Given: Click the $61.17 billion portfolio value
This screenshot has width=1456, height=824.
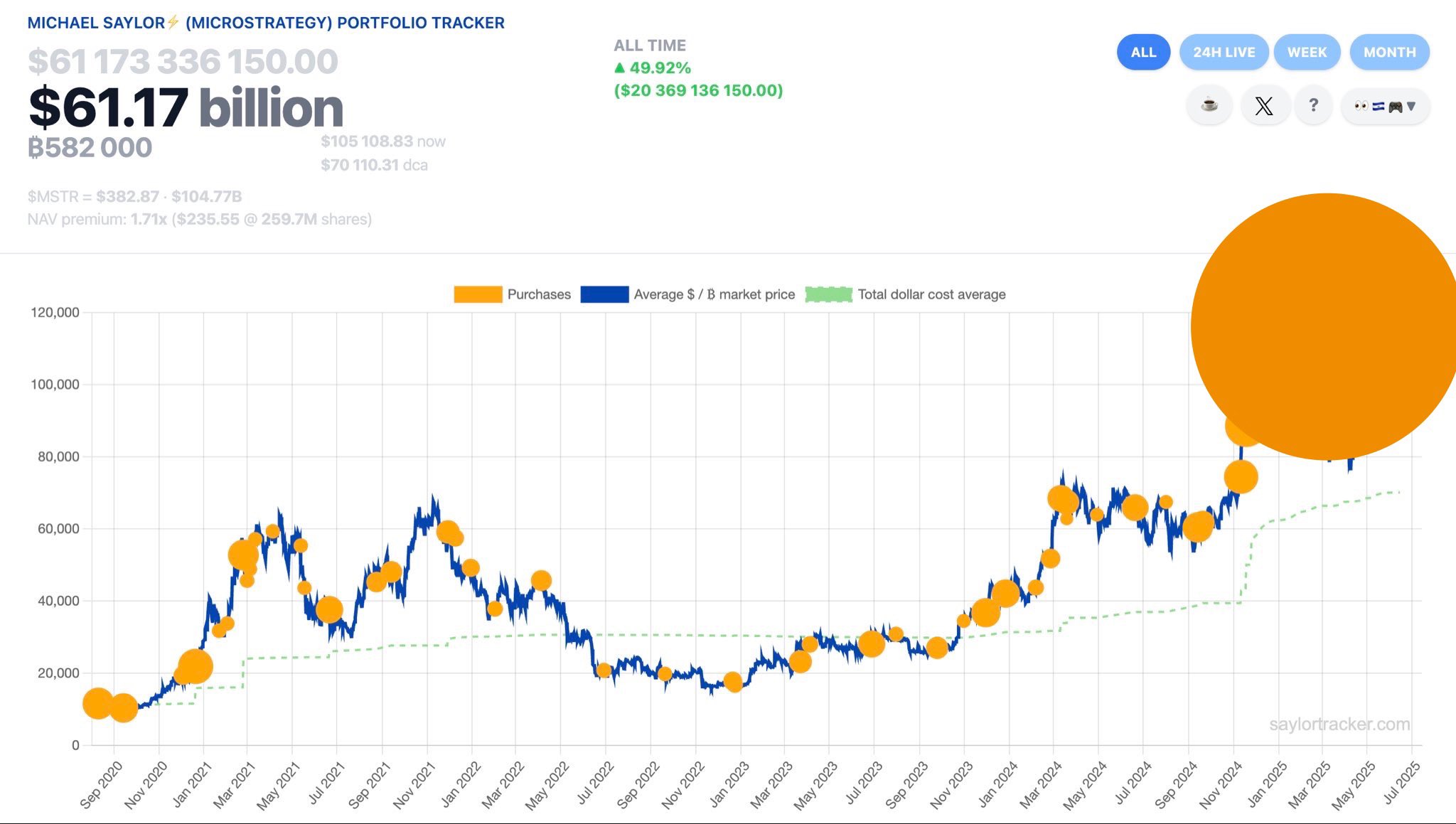Looking at the screenshot, I should coord(186,107).
